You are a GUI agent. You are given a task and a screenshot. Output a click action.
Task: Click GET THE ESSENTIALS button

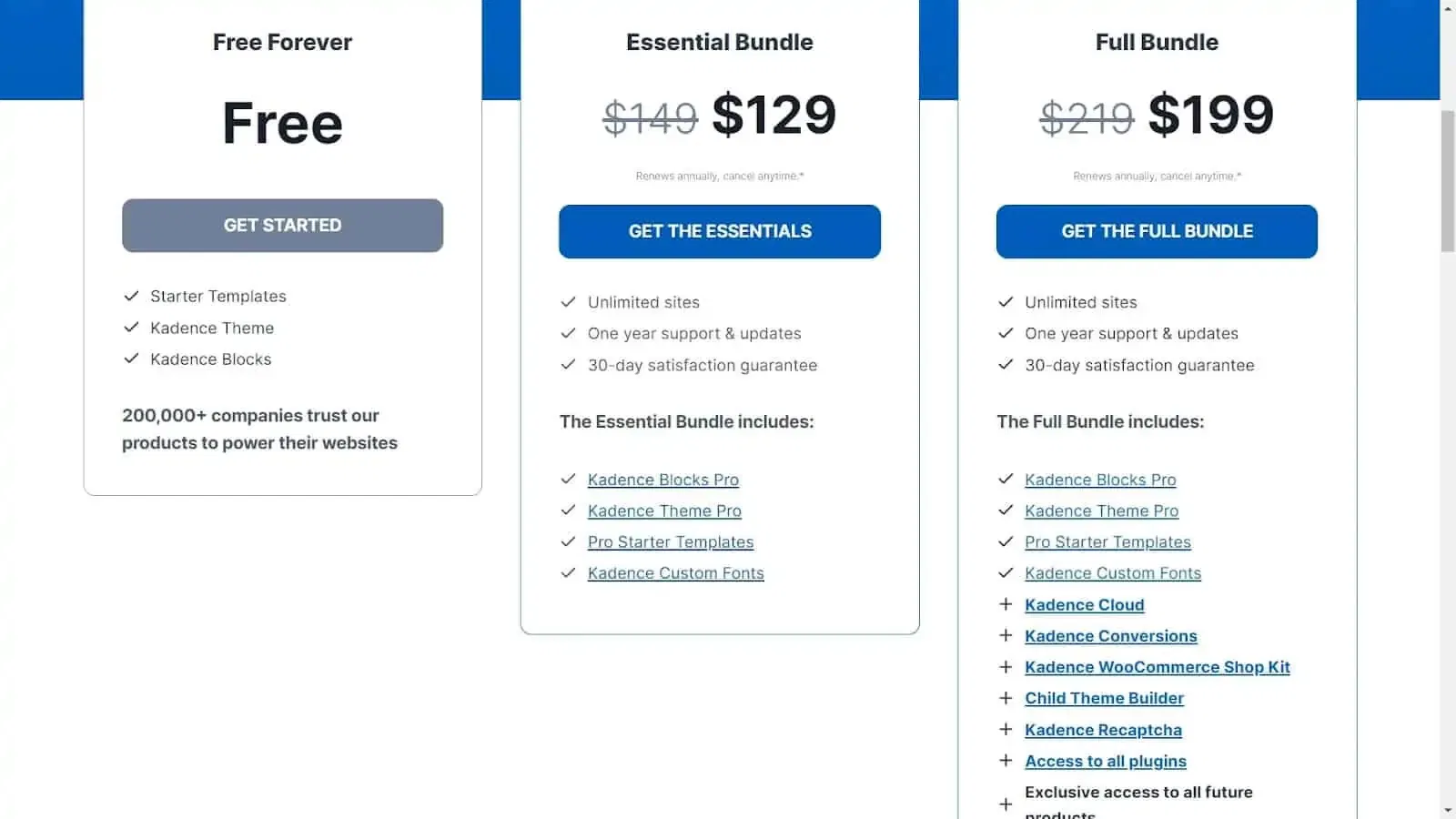720,231
